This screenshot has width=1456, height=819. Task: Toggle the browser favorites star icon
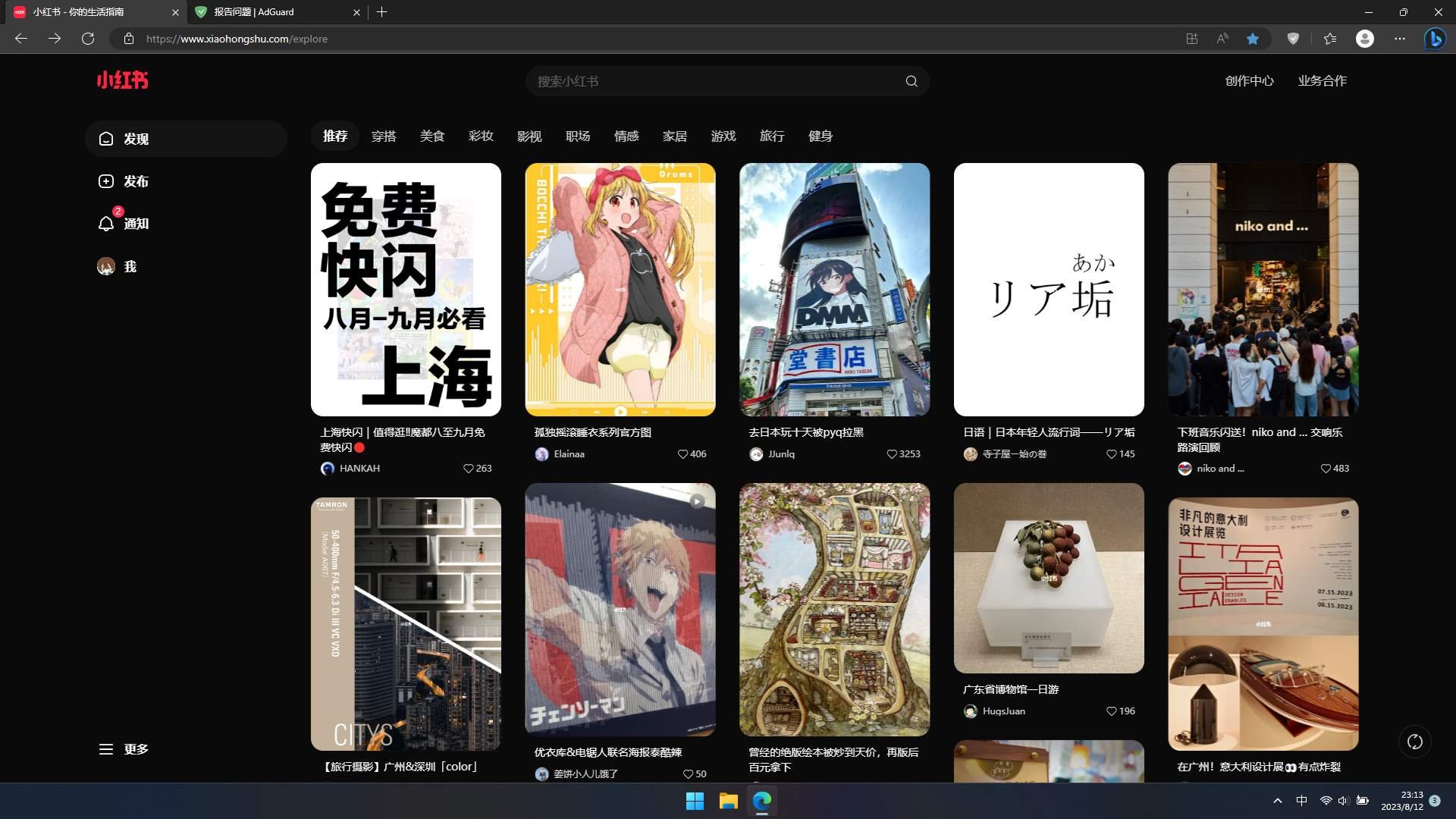point(1253,39)
